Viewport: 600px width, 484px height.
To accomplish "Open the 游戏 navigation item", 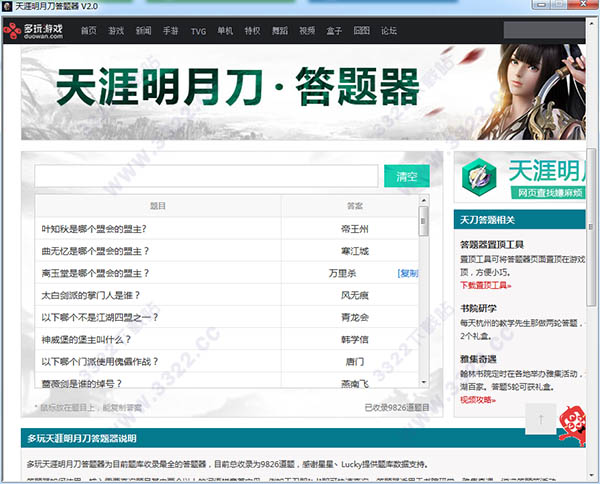I will (x=117, y=31).
